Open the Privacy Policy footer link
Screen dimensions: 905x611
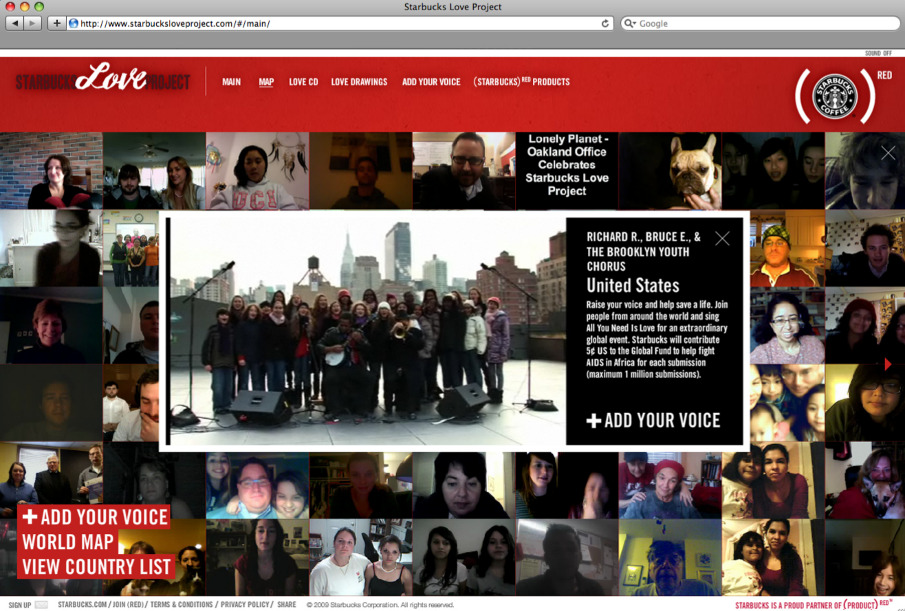[x=245, y=605]
